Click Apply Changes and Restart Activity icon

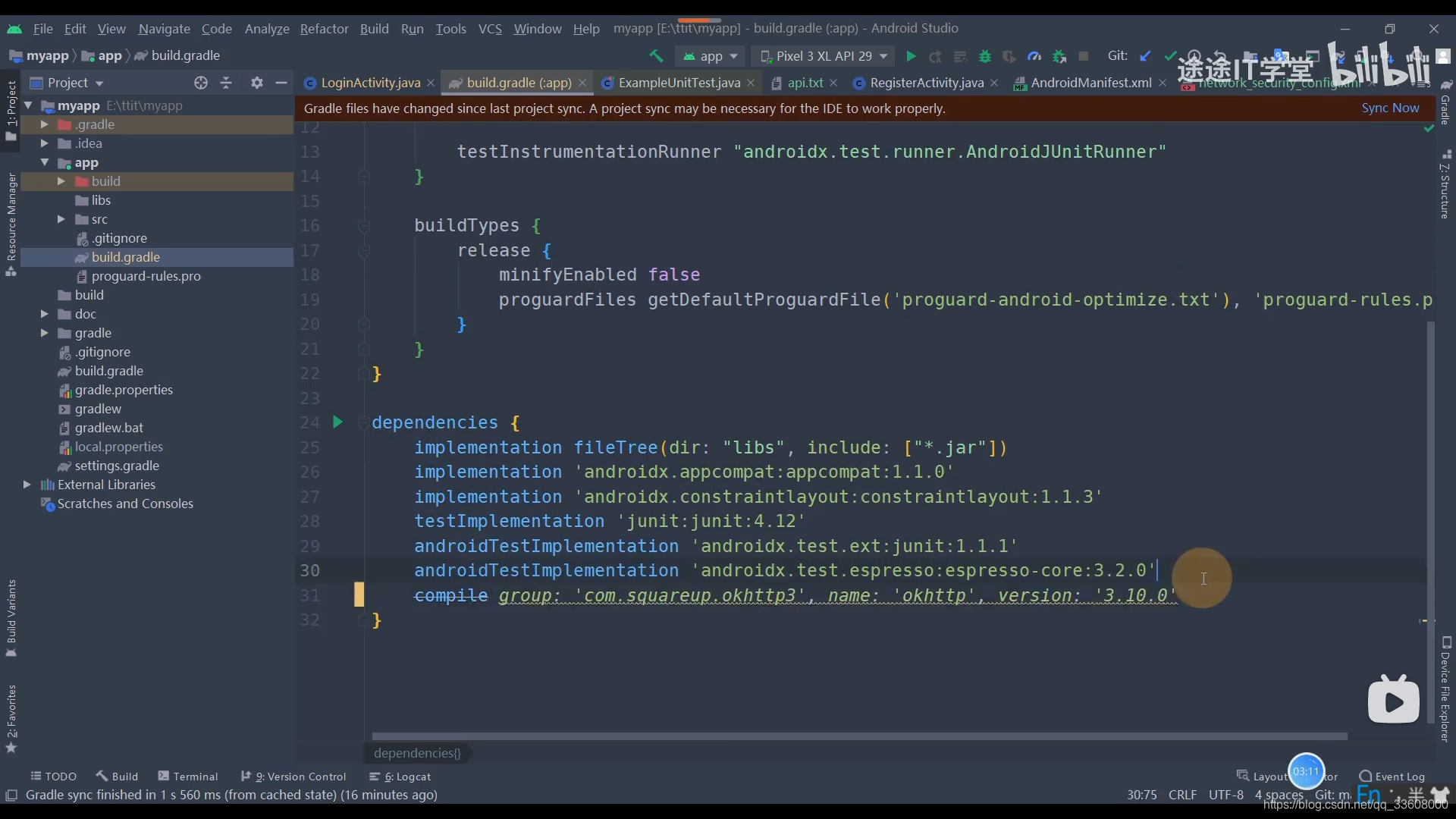coord(936,56)
